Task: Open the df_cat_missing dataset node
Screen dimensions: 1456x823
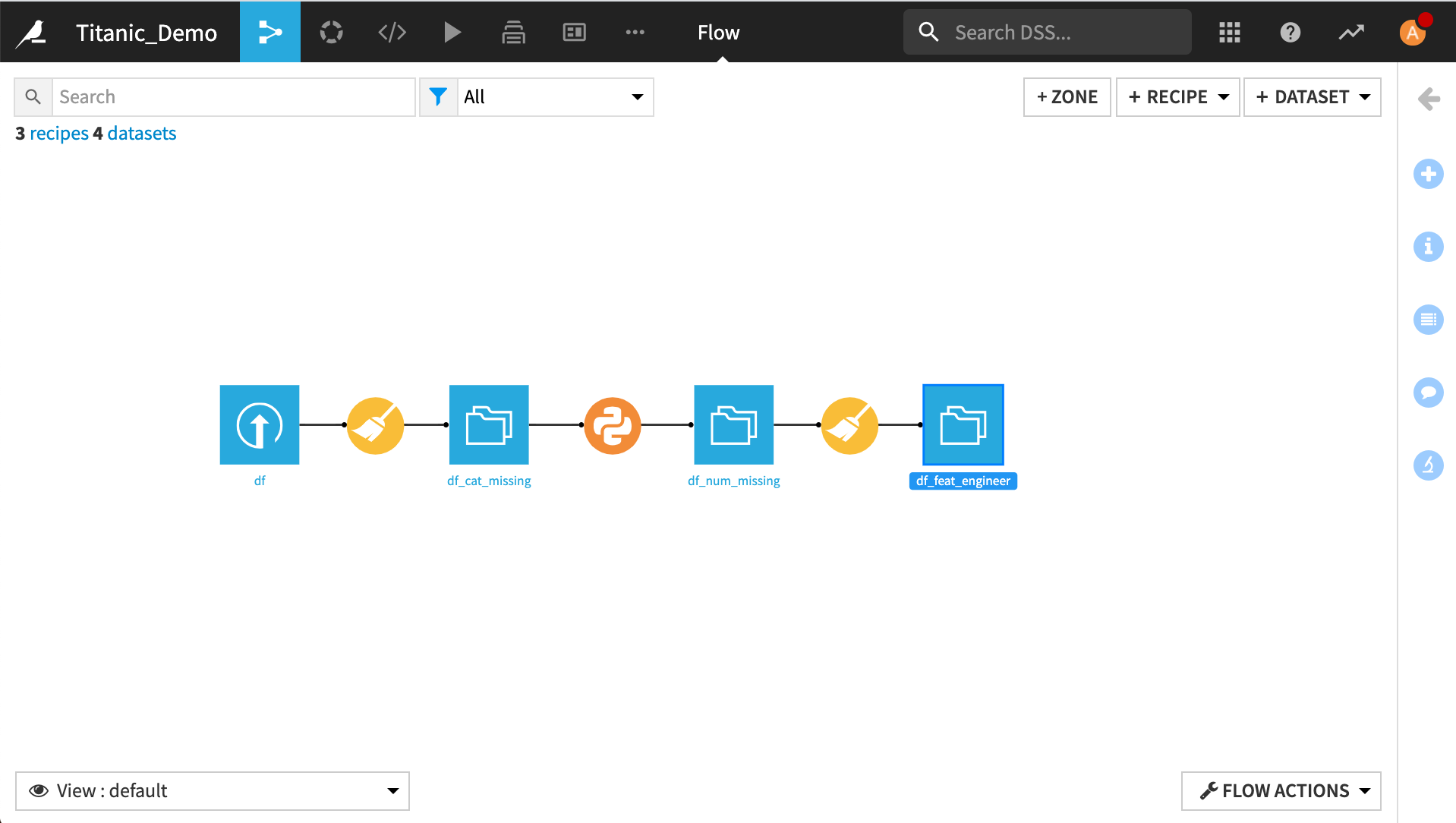Action: pos(489,424)
